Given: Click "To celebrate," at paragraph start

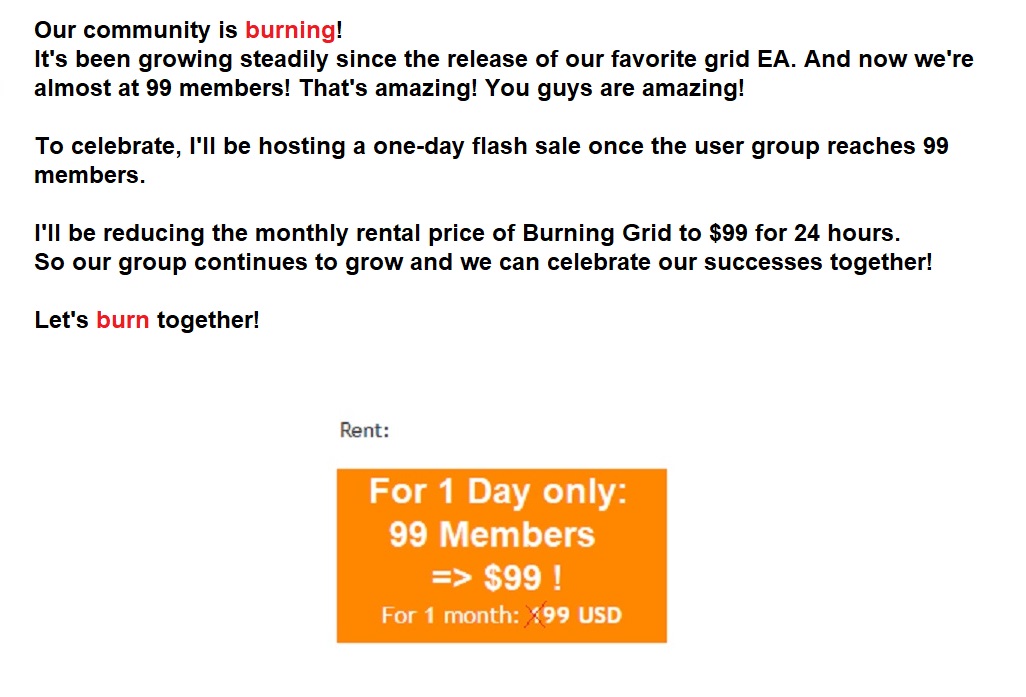Looking at the screenshot, I should tap(108, 146).
